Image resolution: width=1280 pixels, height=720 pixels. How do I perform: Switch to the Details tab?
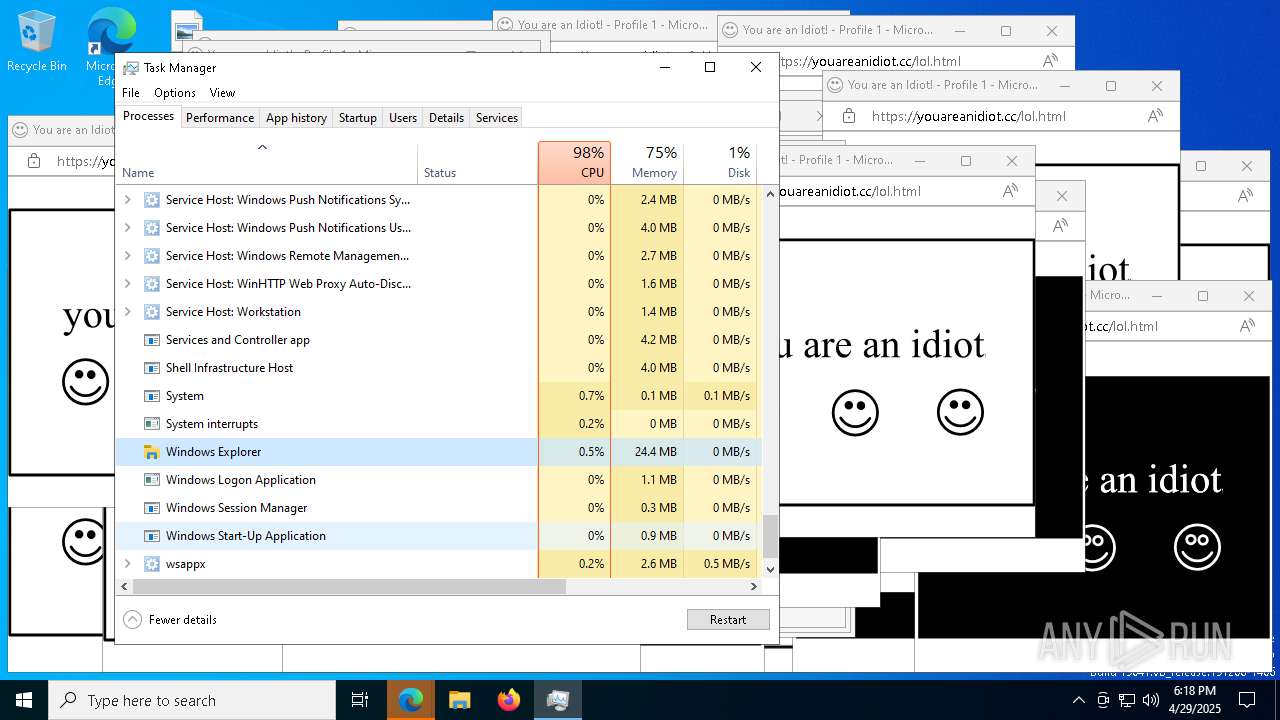pyautogui.click(x=446, y=118)
